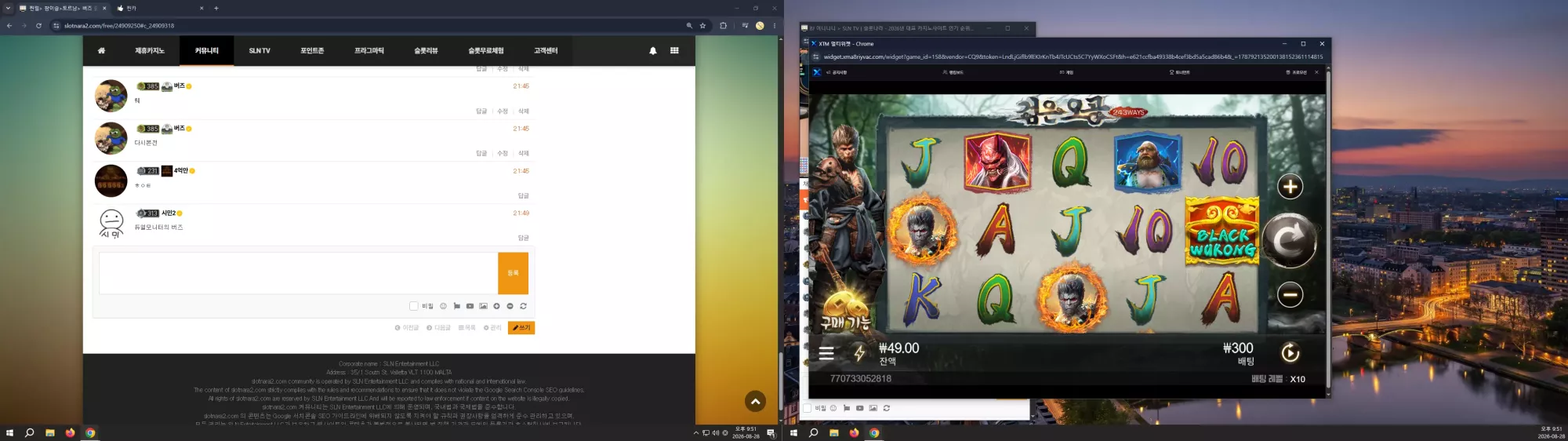Open SLN TV from the nav bar
This screenshot has height=441, width=1568.
260,51
